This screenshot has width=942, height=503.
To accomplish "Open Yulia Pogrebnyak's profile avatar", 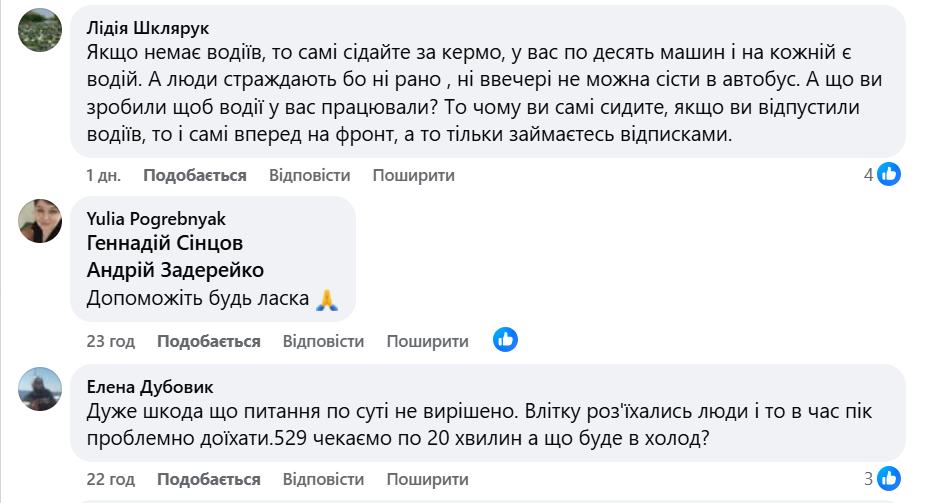I will [x=40, y=220].
